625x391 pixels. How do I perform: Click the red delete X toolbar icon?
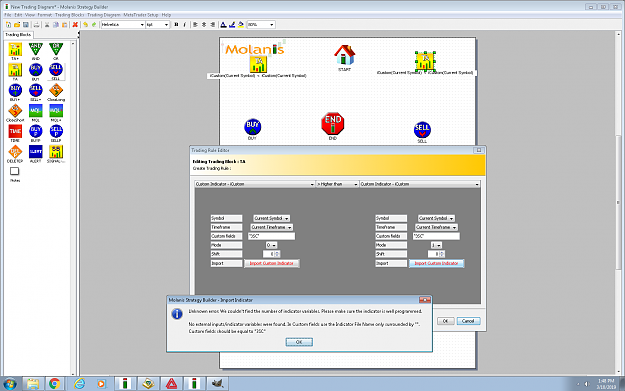75,25
